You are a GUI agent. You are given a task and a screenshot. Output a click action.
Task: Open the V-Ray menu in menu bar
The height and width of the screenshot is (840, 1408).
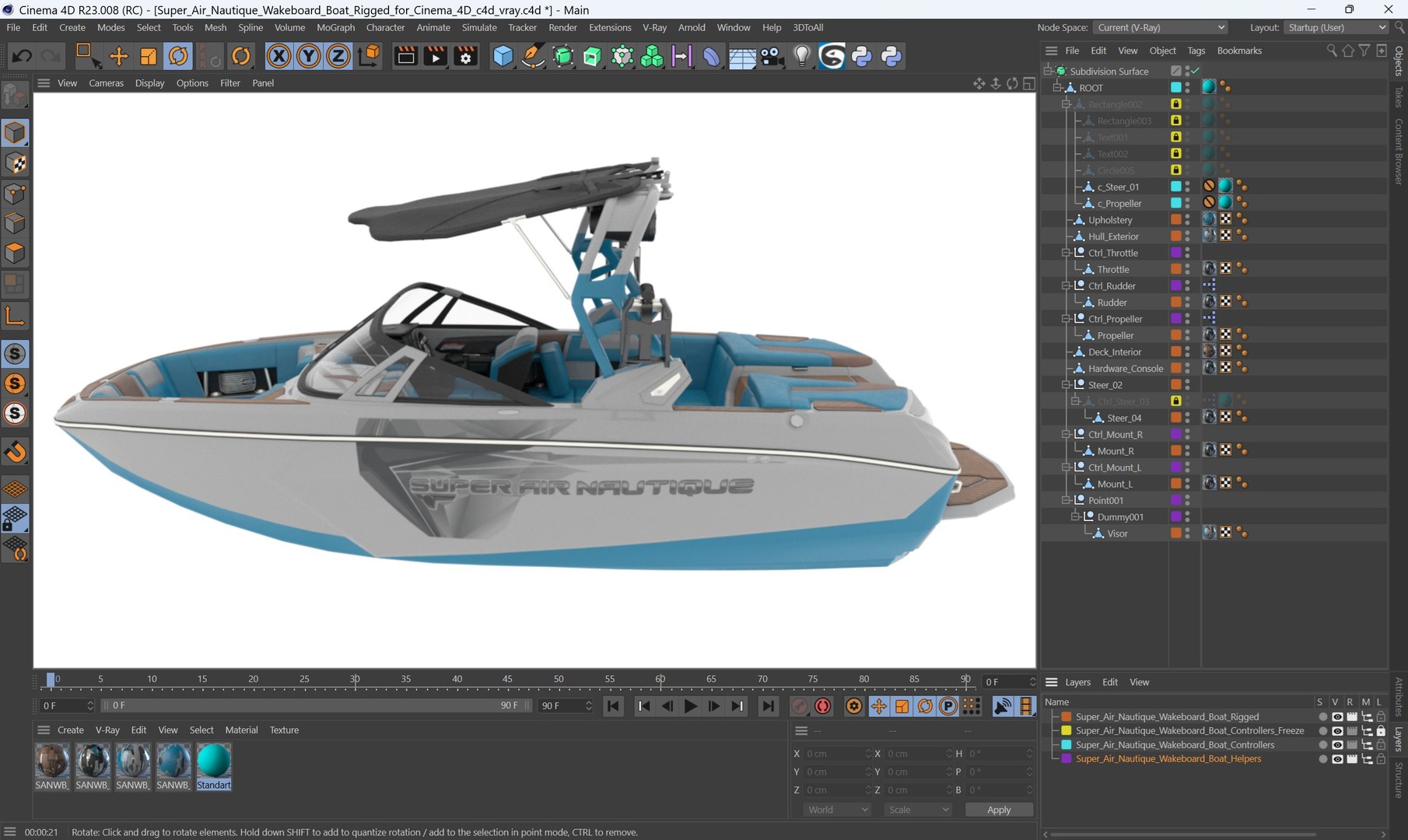(x=654, y=27)
